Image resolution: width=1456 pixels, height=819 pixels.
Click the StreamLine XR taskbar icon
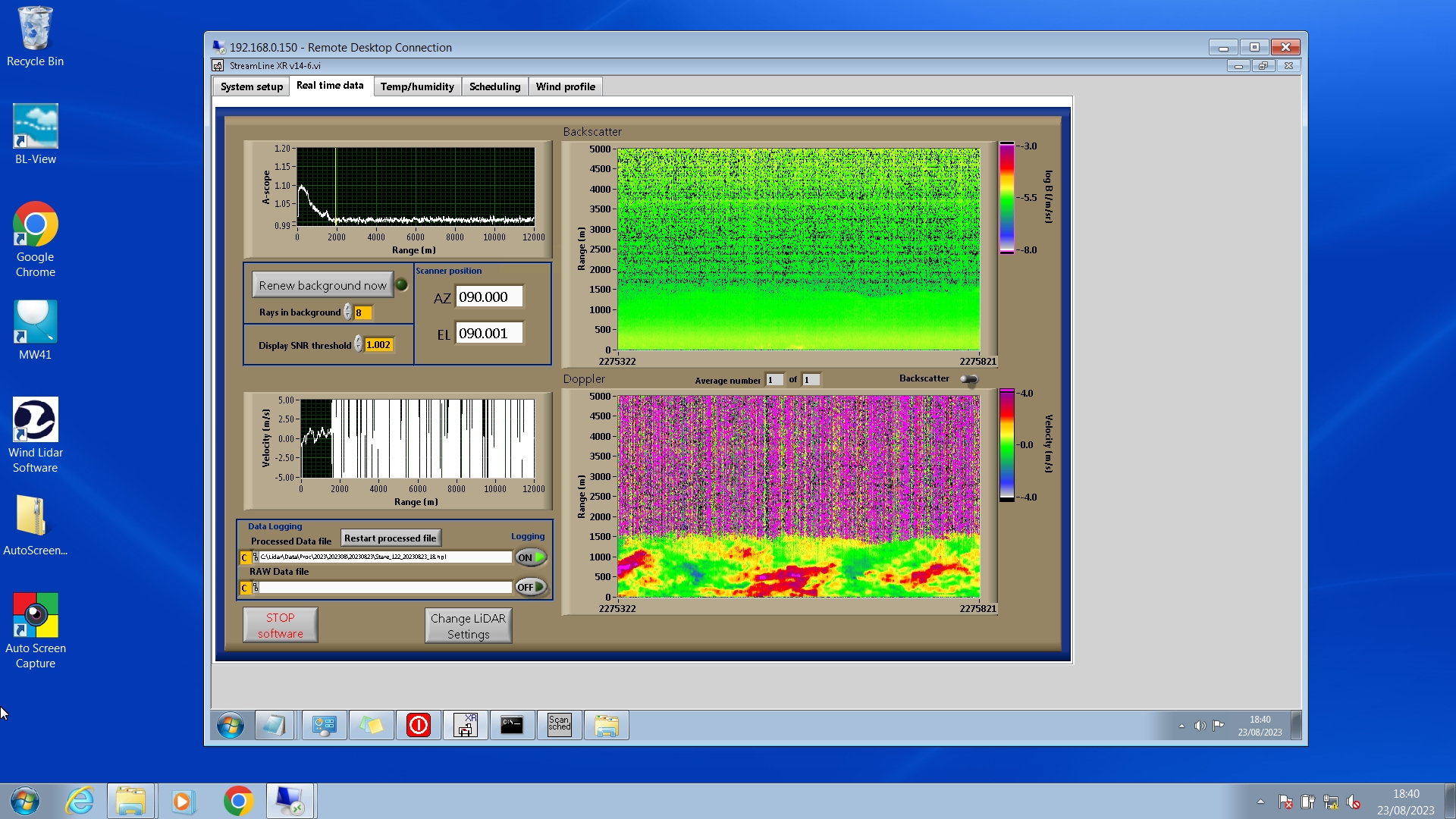465,726
